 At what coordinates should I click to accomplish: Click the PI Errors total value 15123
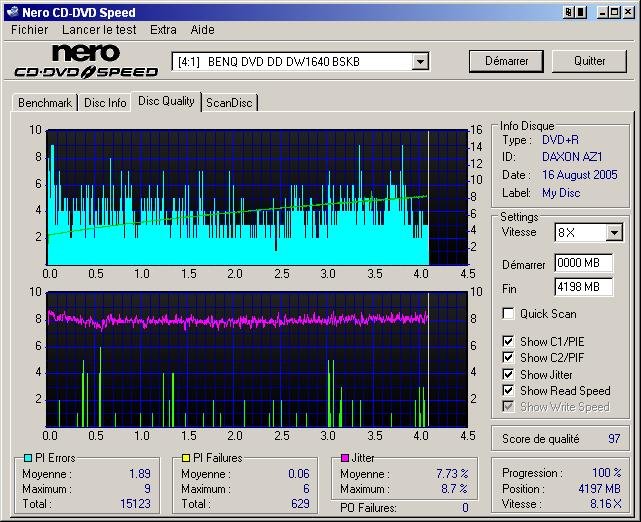coord(135,503)
